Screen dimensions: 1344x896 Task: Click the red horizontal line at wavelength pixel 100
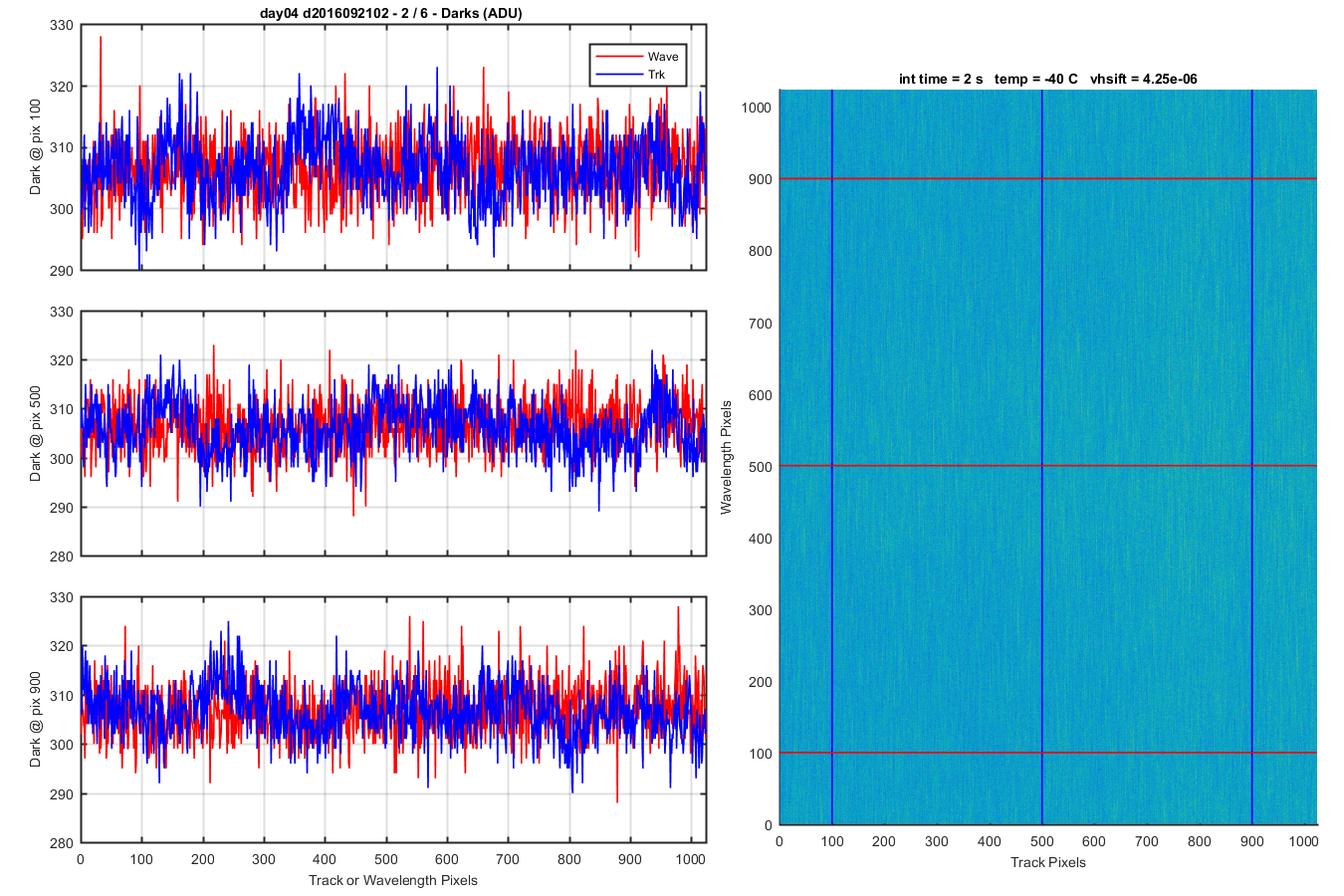1048,753
